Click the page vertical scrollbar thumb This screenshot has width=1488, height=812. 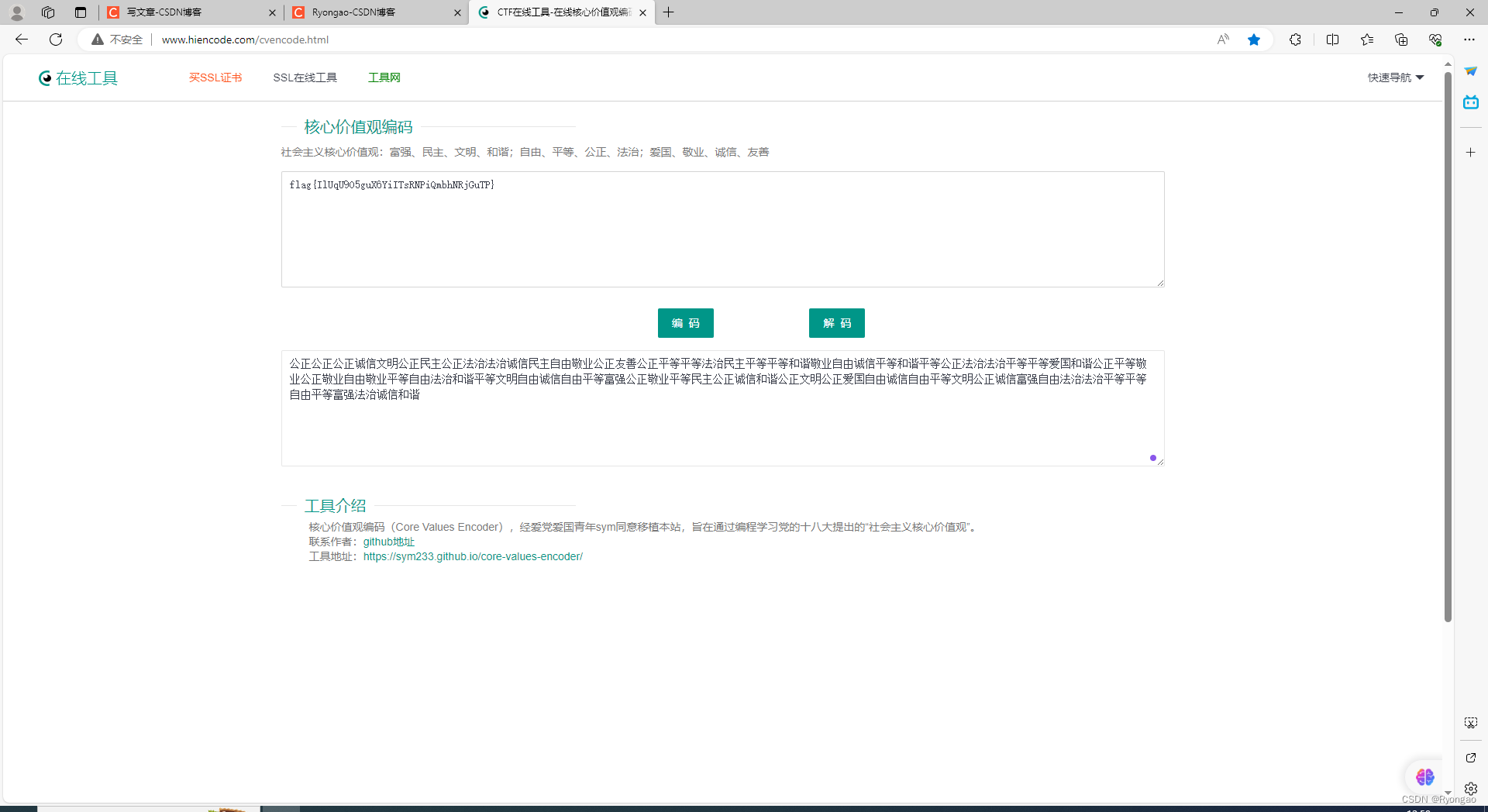(x=1448, y=346)
